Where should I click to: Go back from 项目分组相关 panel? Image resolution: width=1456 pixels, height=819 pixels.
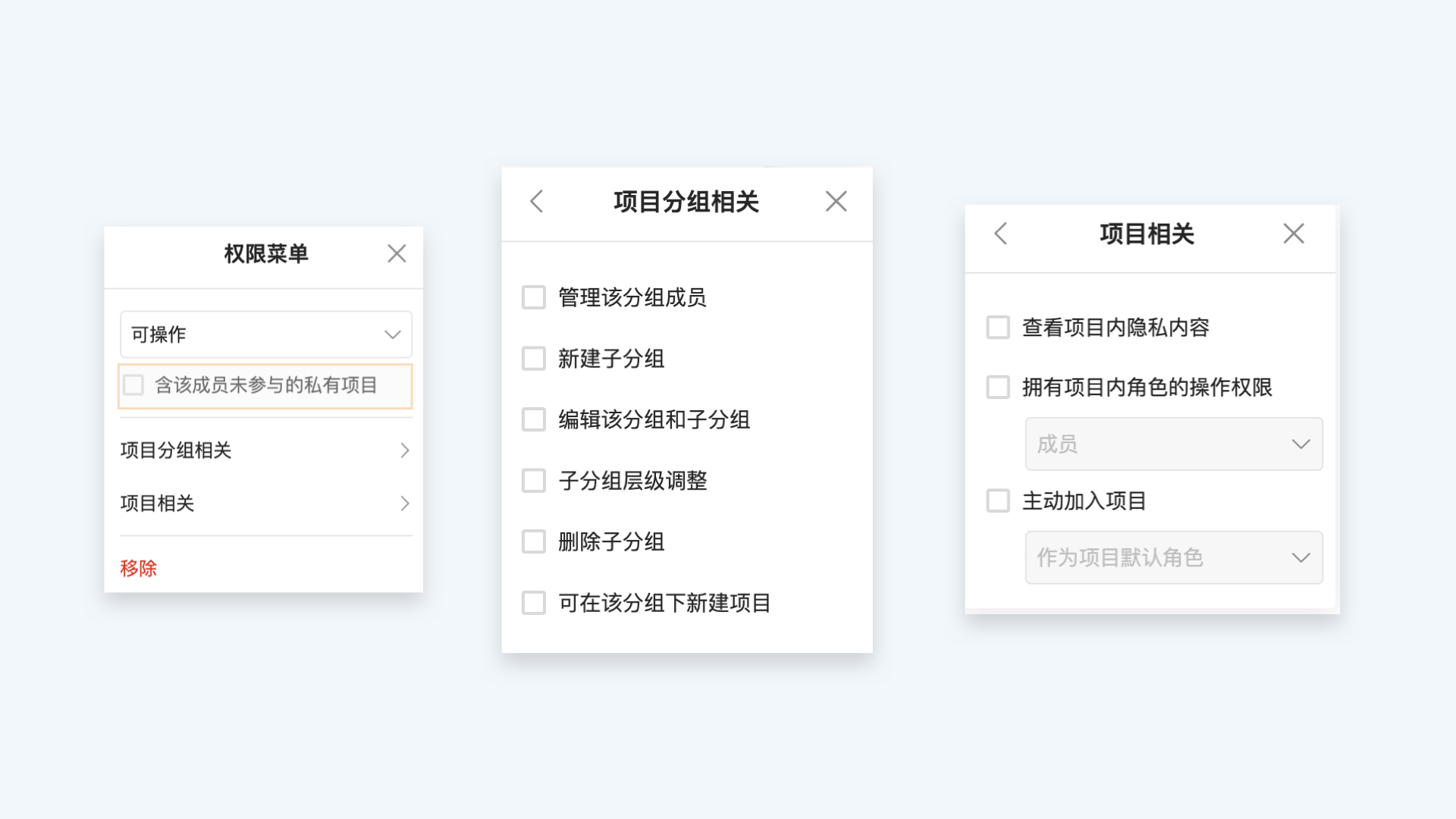[x=537, y=202]
